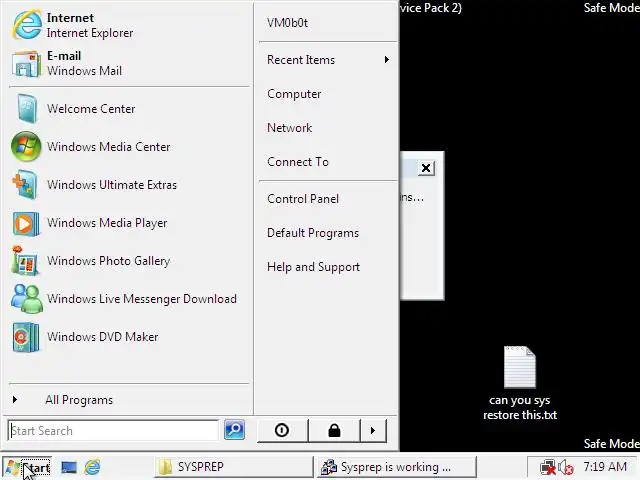
Task: Click into the Start Search field
Action: pyautogui.click(x=113, y=431)
